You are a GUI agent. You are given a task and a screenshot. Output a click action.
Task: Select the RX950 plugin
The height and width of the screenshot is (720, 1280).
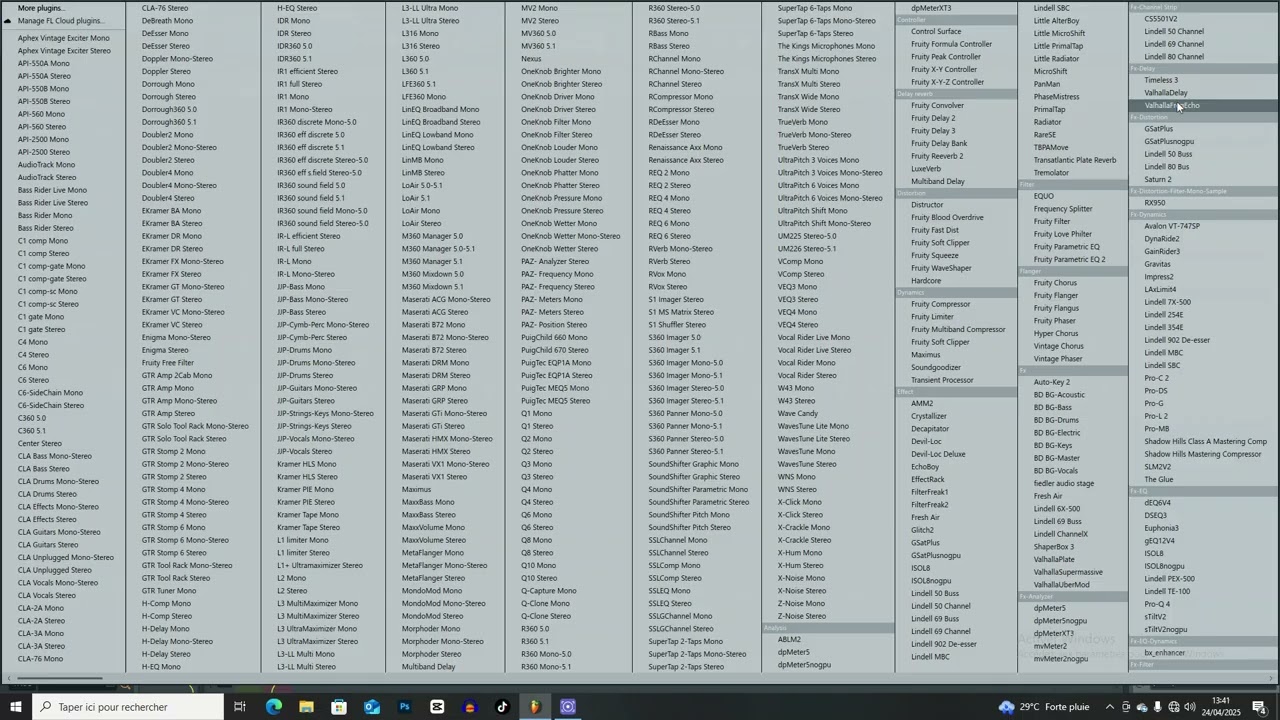coord(1155,203)
